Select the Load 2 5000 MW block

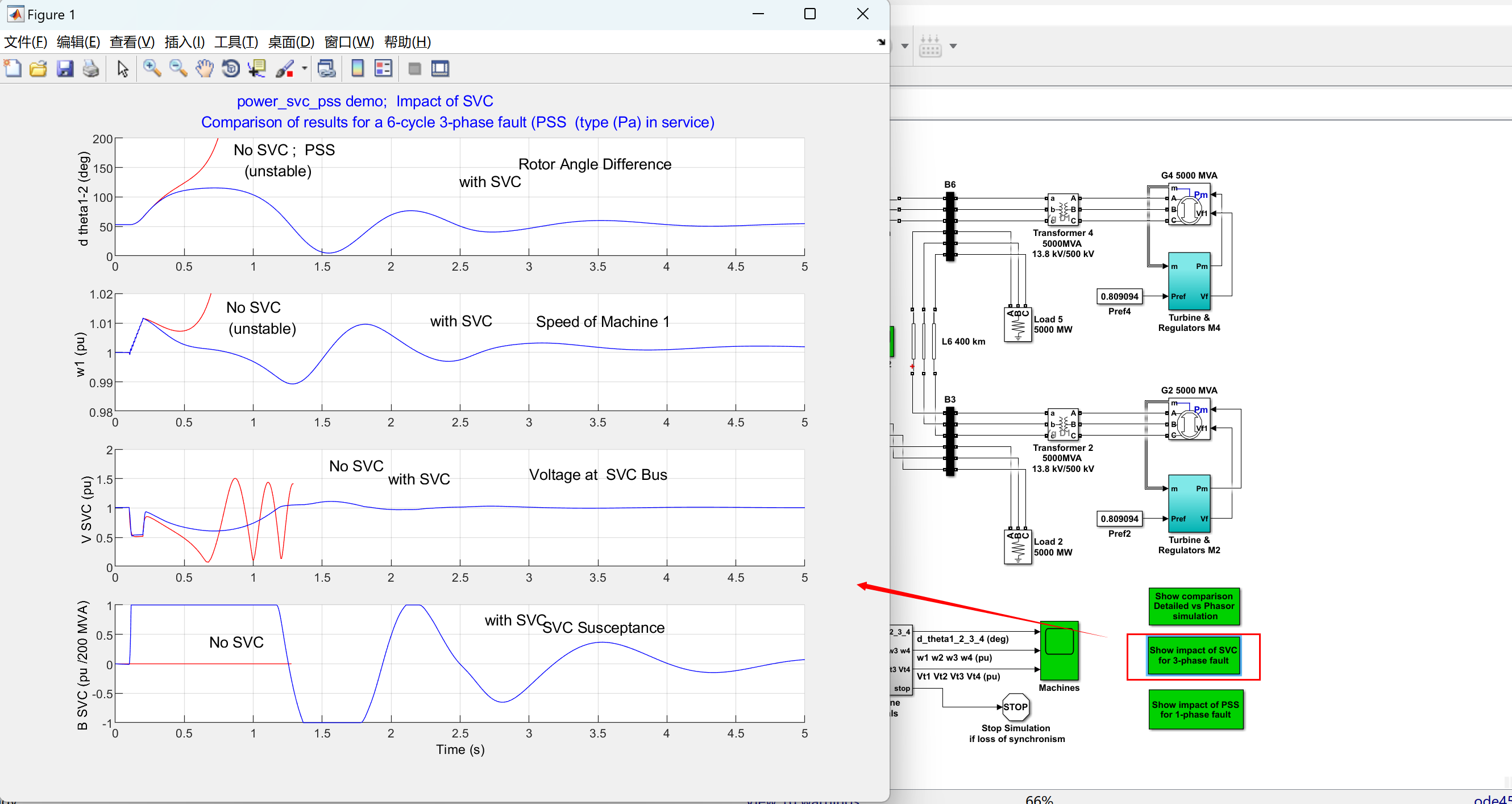[1018, 547]
